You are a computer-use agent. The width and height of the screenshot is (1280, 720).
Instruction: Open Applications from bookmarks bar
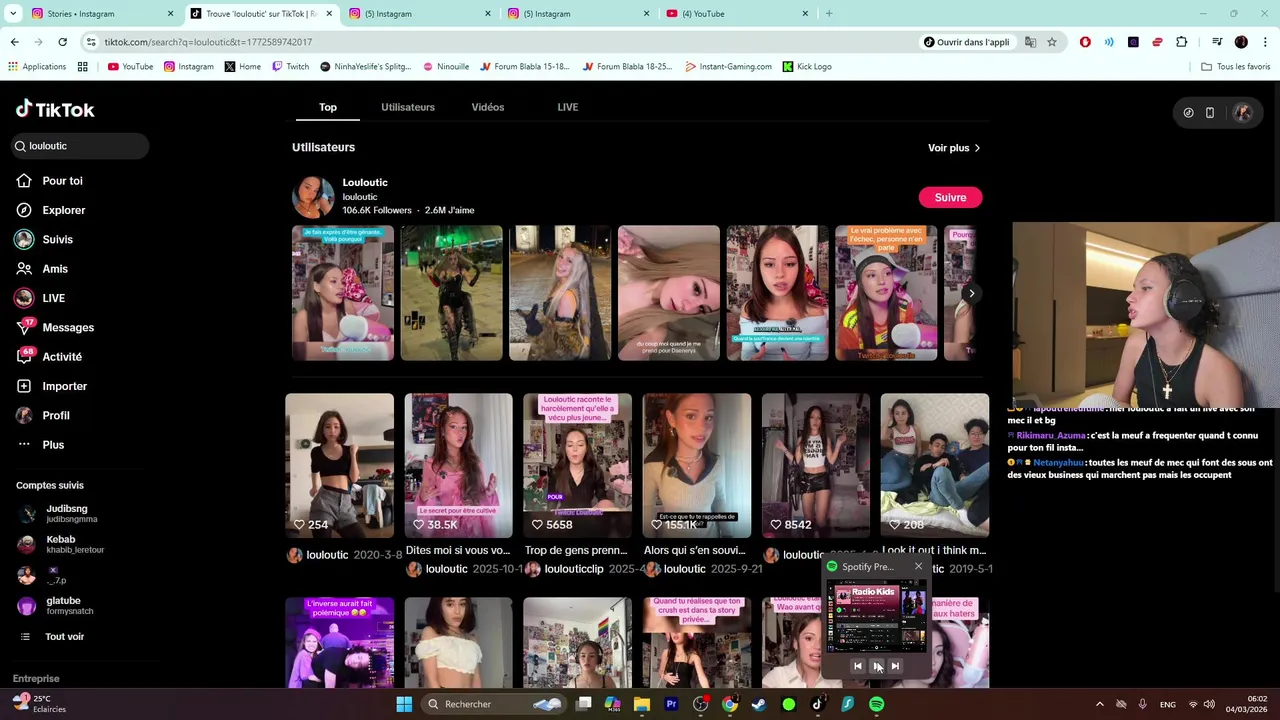tap(37, 67)
